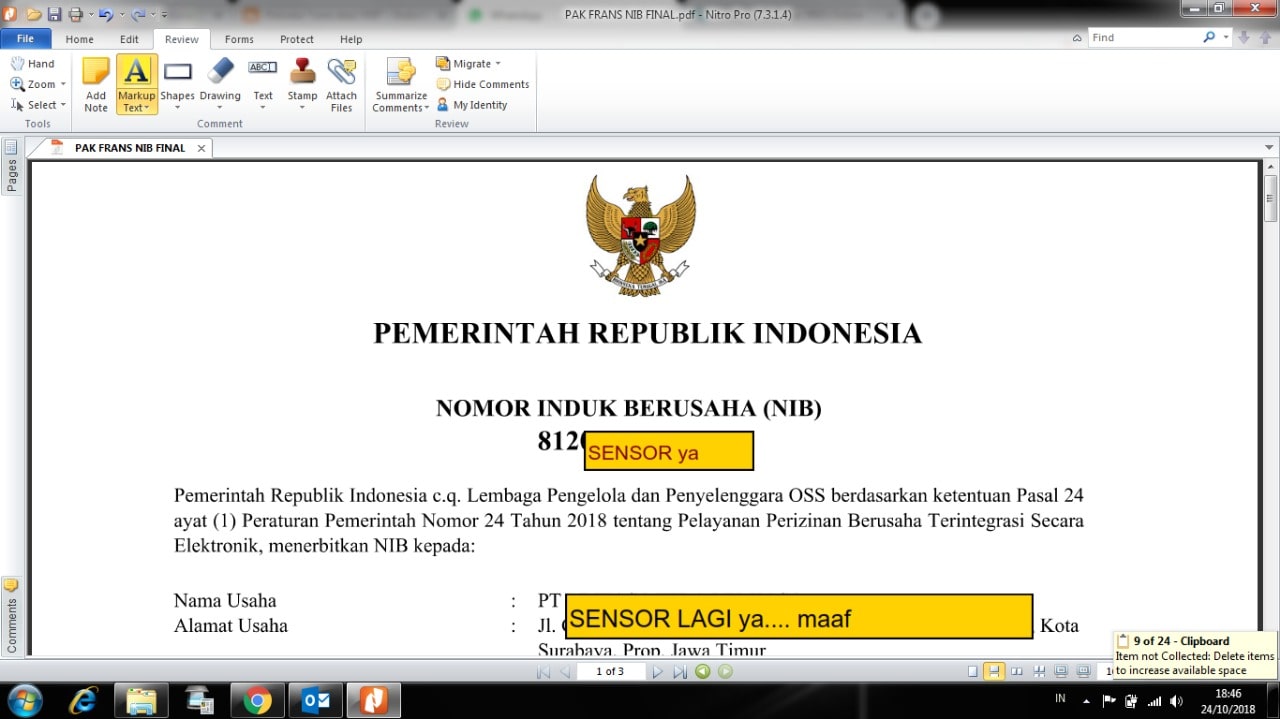
Task: Add a sticky note with Add Note
Action: [x=96, y=84]
